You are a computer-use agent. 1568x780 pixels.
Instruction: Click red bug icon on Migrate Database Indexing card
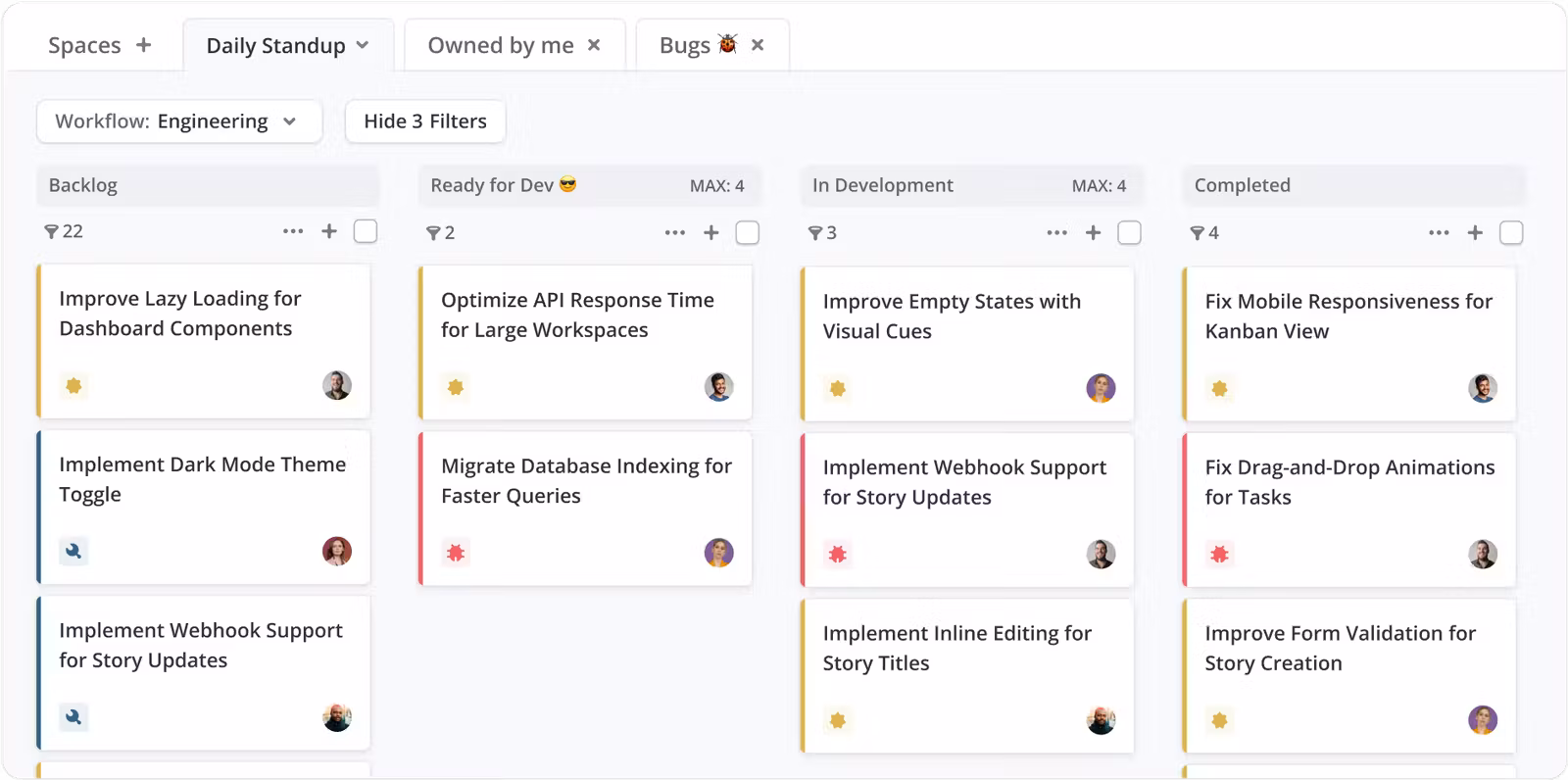(x=456, y=553)
